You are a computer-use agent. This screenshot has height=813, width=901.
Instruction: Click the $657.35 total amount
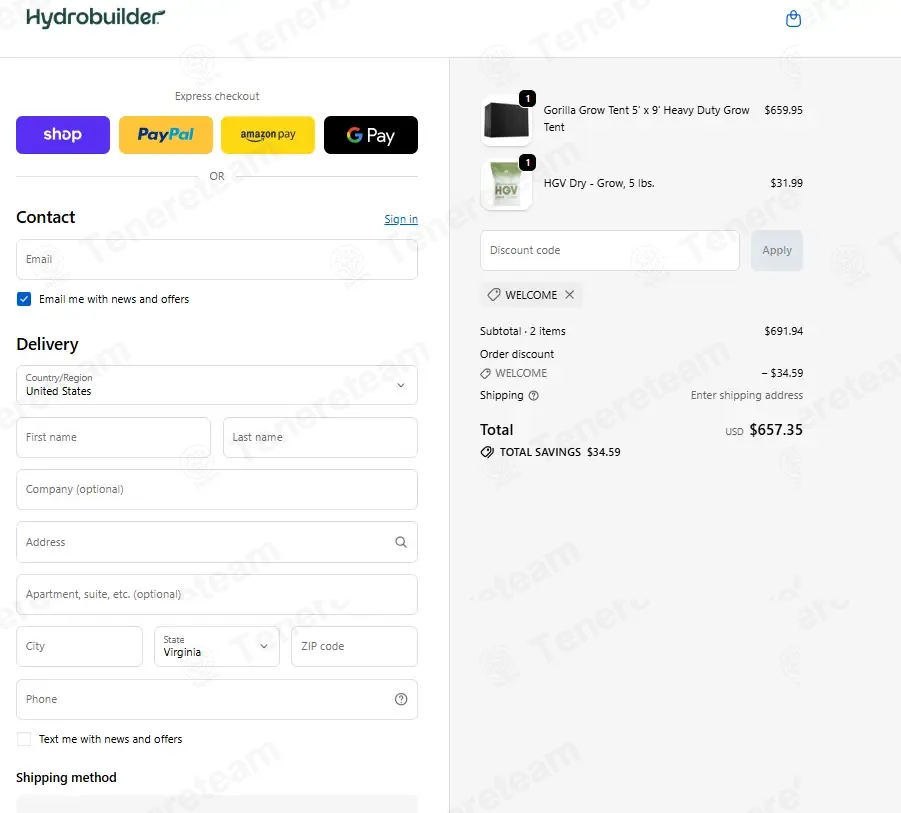coord(776,430)
